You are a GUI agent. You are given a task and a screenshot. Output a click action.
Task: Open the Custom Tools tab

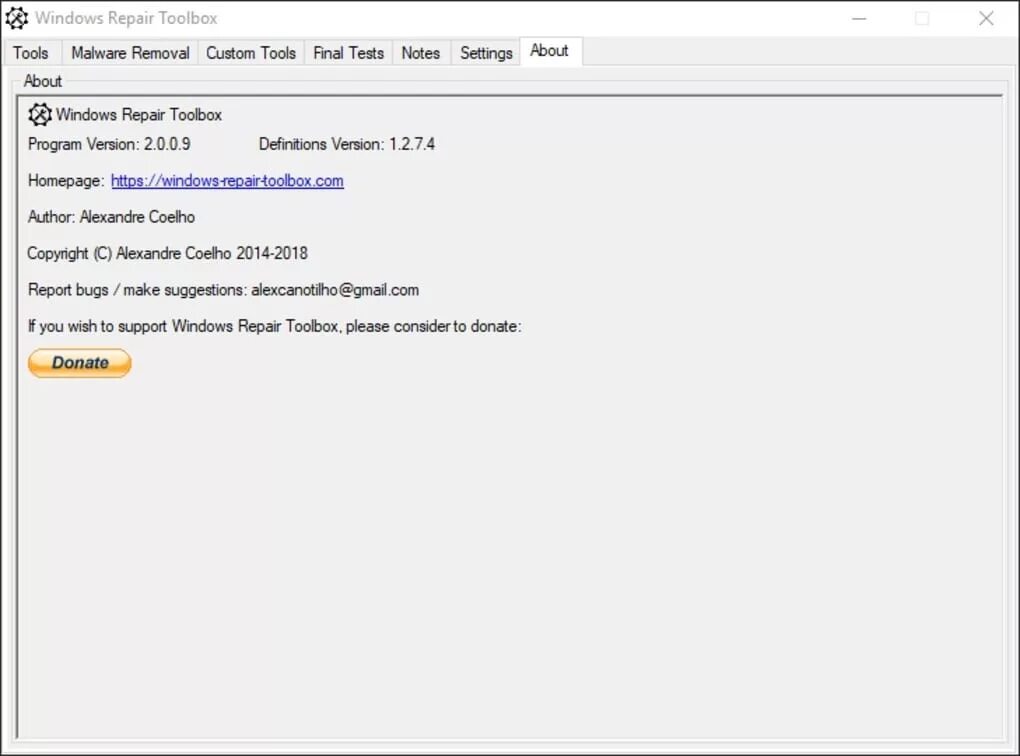[x=251, y=53]
